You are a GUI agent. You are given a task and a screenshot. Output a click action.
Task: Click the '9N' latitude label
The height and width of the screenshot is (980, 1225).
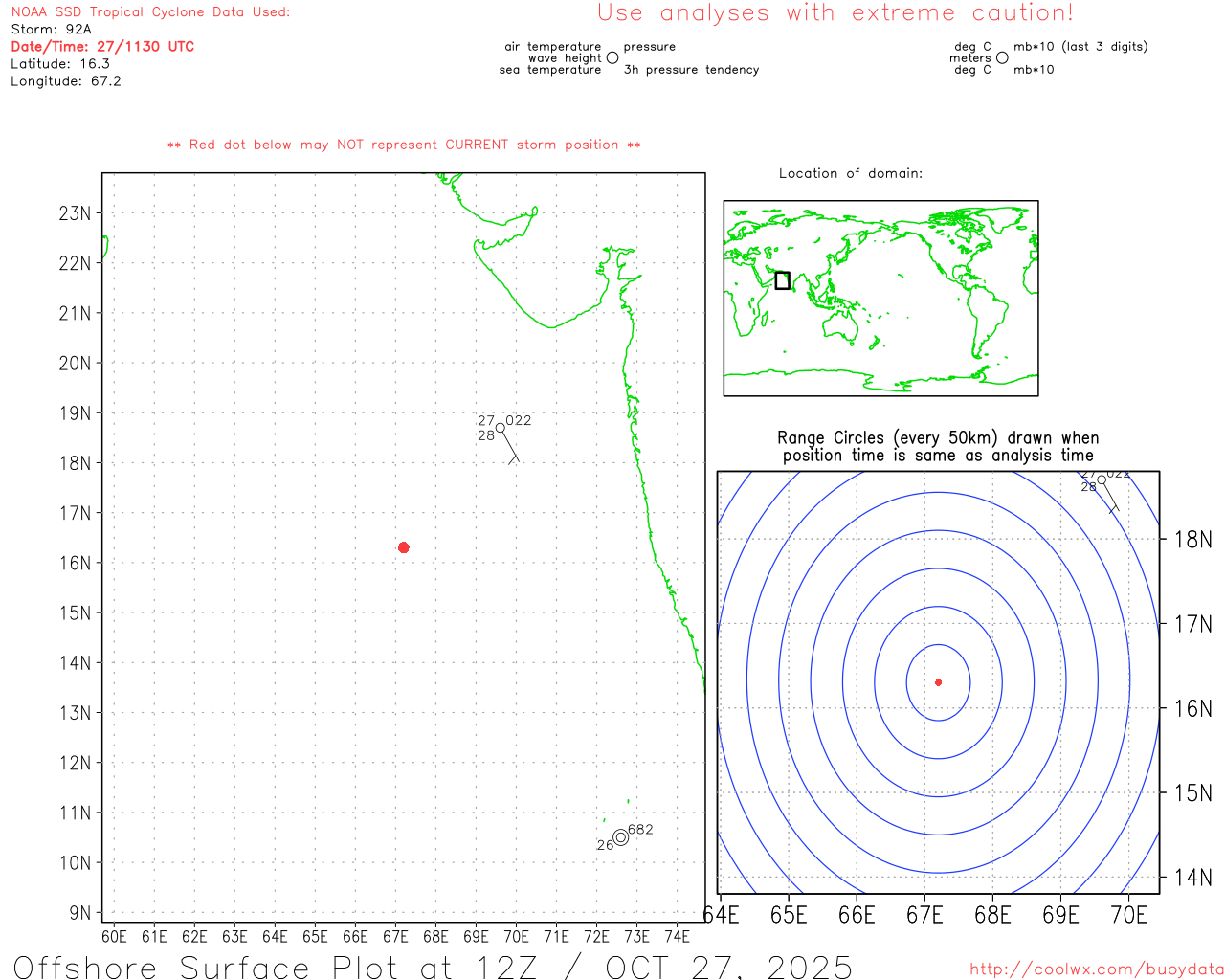[80, 913]
